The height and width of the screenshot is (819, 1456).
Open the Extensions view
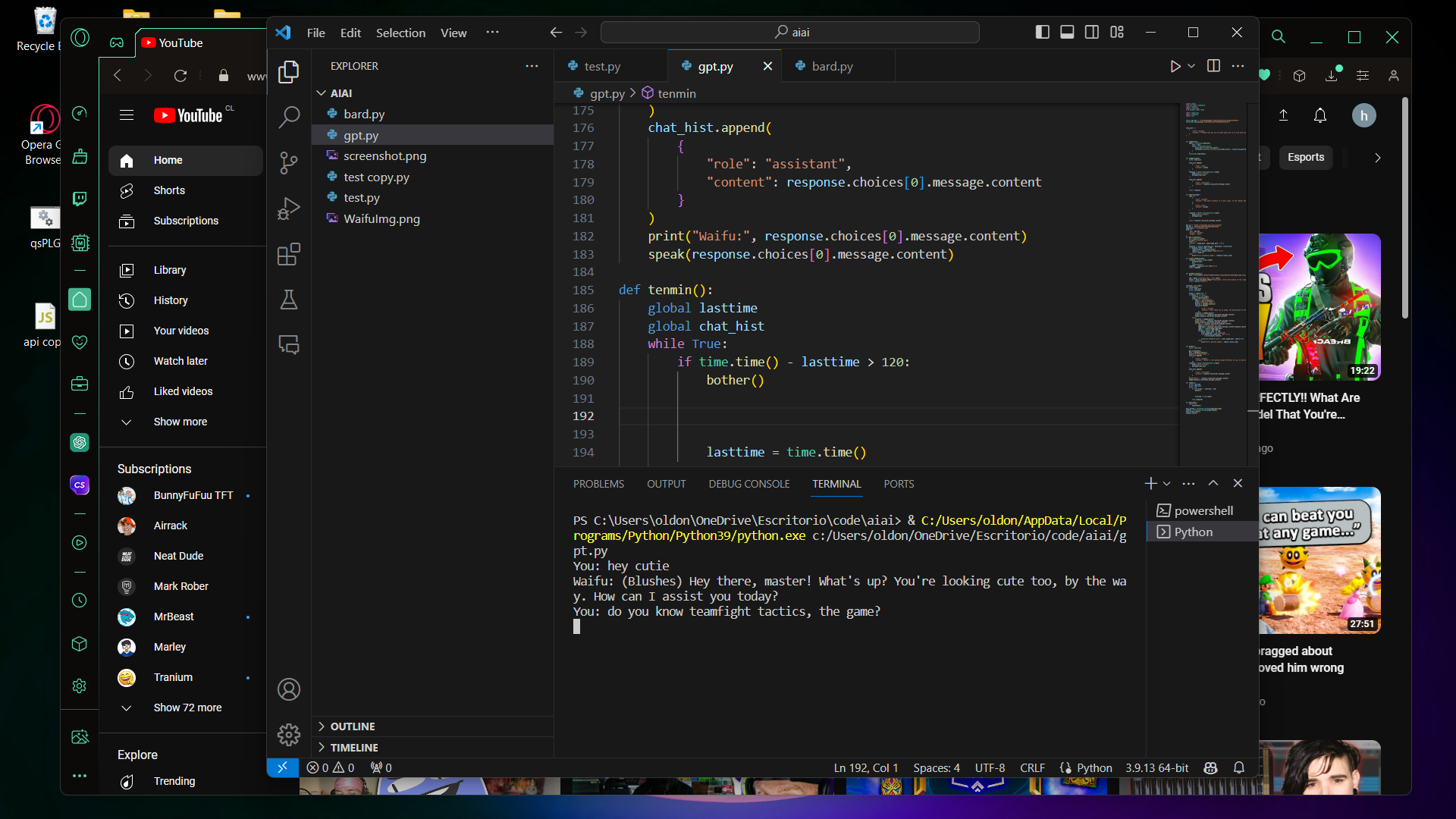(x=288, y=254)
